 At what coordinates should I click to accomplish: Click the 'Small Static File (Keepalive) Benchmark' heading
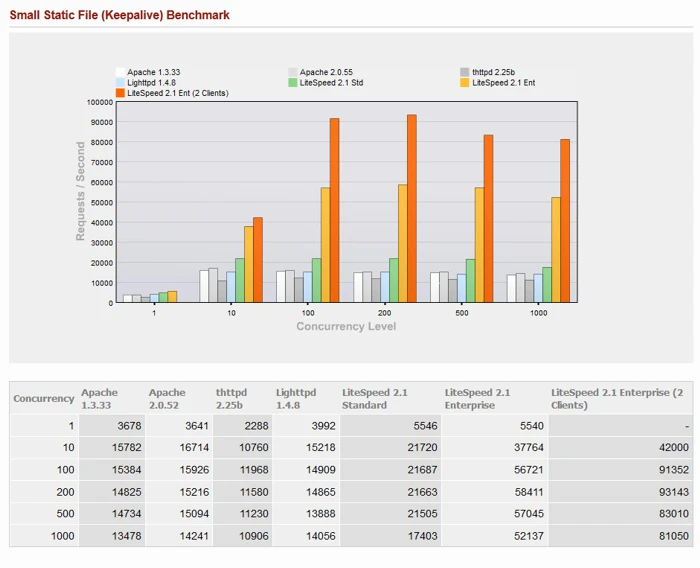pos(120,15)
